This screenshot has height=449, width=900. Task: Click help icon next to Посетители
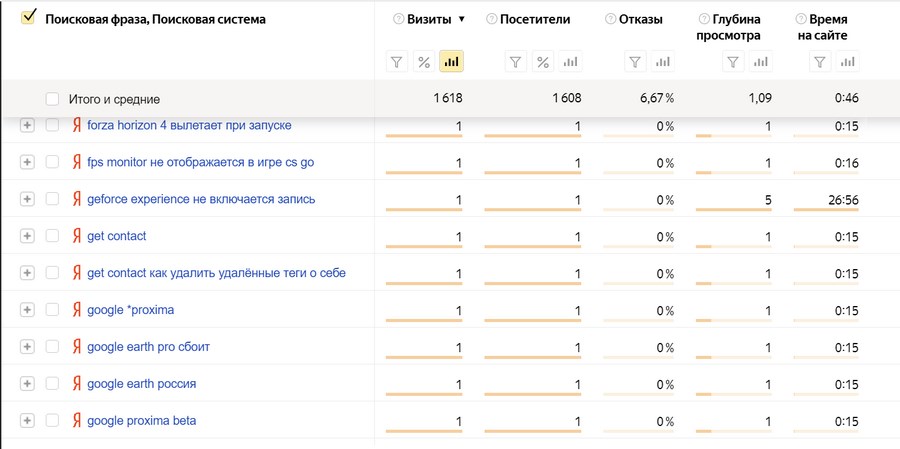click(491, 20)
